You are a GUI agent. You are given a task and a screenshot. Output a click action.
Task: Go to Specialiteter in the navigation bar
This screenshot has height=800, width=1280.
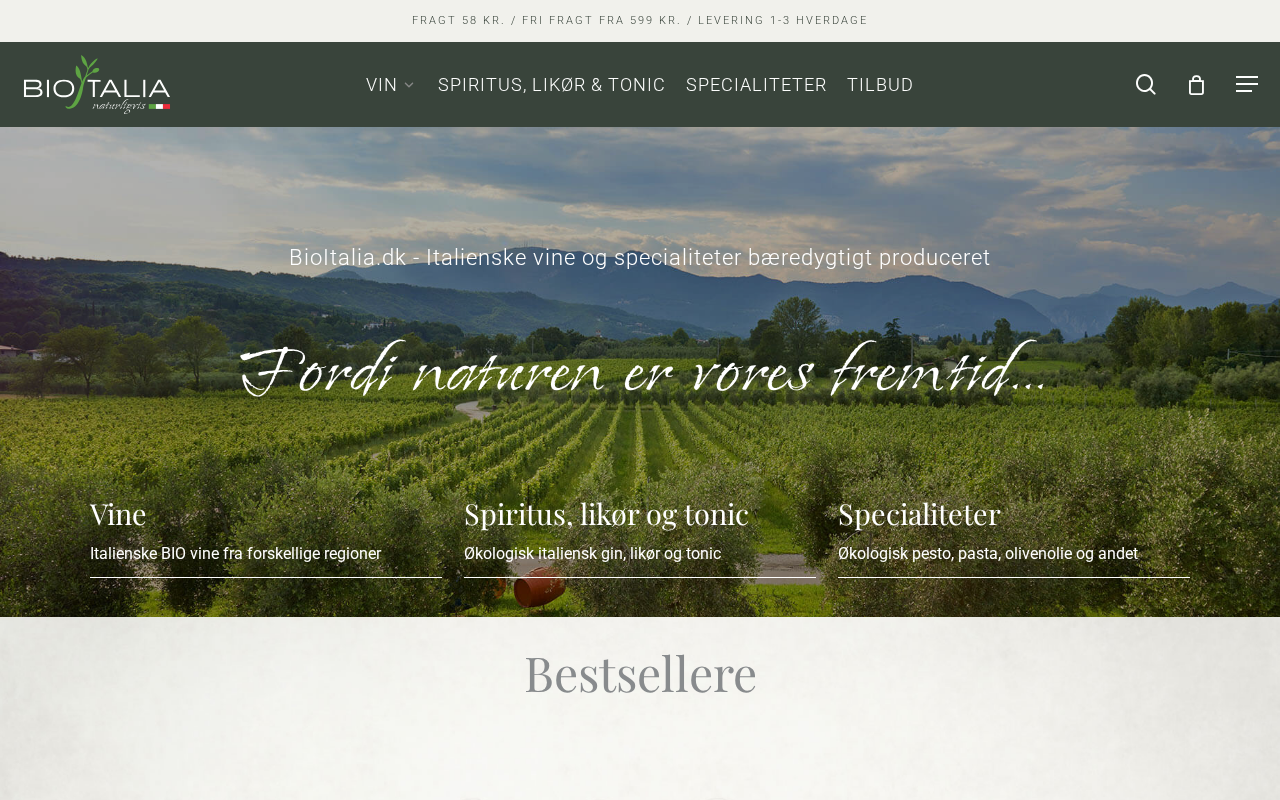tap(756, 85)
